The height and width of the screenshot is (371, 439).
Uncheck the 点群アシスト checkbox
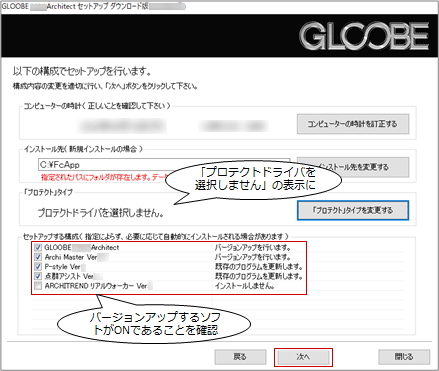point(38,276)
